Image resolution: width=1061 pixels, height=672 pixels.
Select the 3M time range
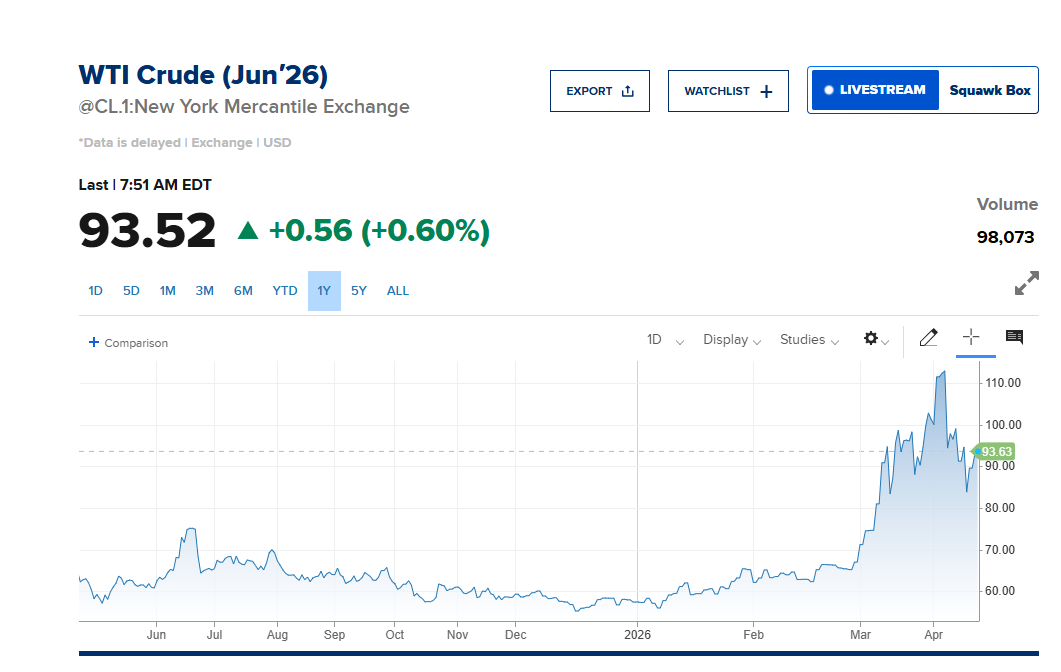(x=204, y=291)
